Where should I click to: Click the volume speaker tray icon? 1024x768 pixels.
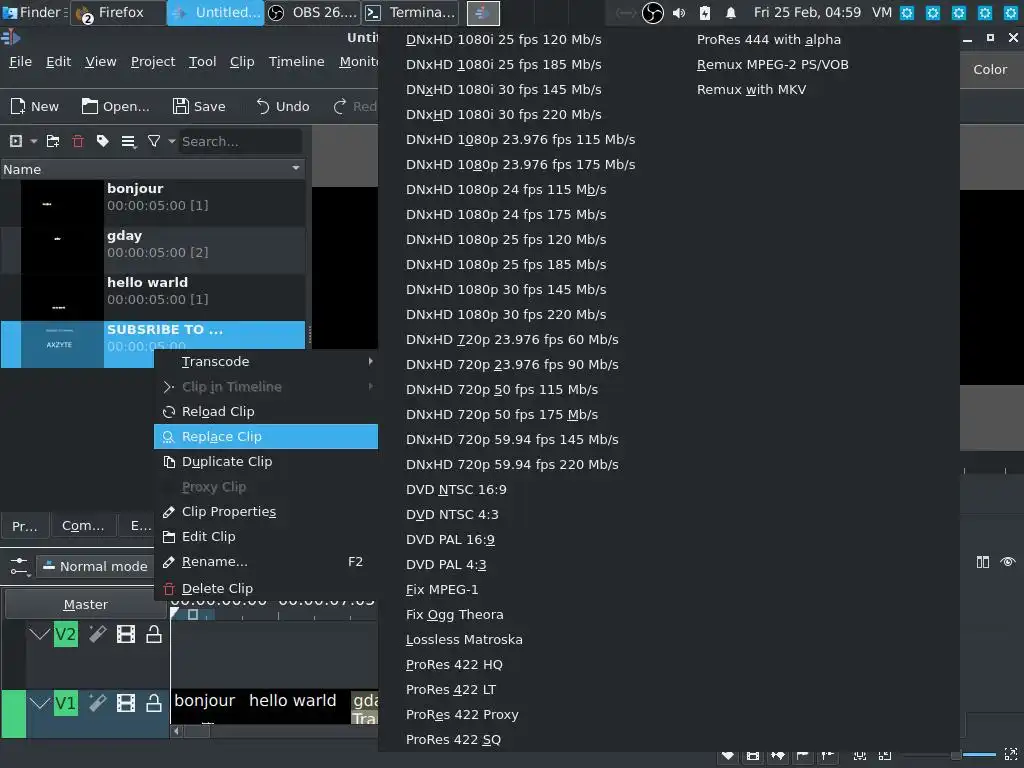tap(679, 12)
